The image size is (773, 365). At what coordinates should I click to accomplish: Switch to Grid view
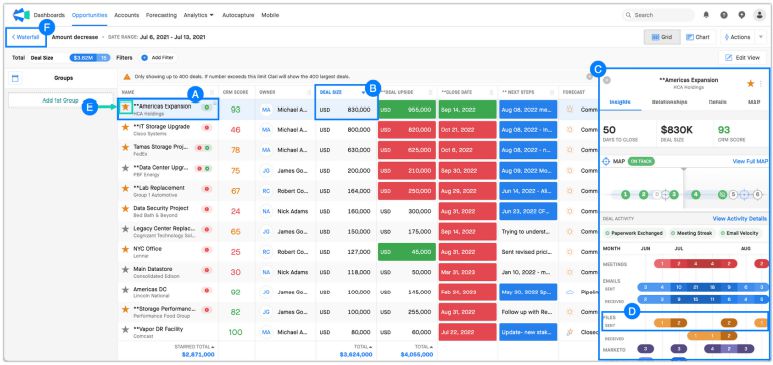click(662, 37)
